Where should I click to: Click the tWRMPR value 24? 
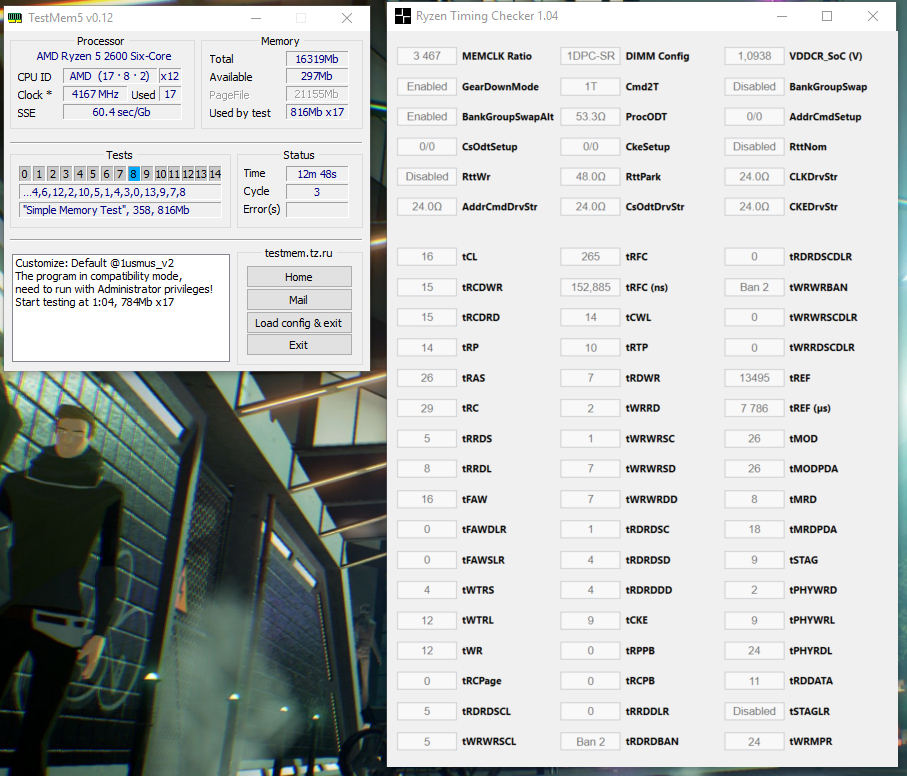754,742
